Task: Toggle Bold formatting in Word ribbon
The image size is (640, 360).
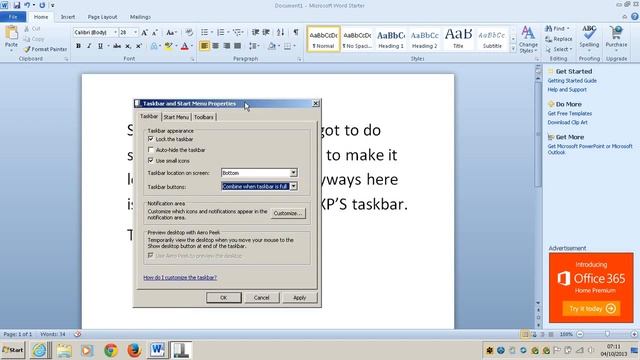Action: tap(78, 46)
